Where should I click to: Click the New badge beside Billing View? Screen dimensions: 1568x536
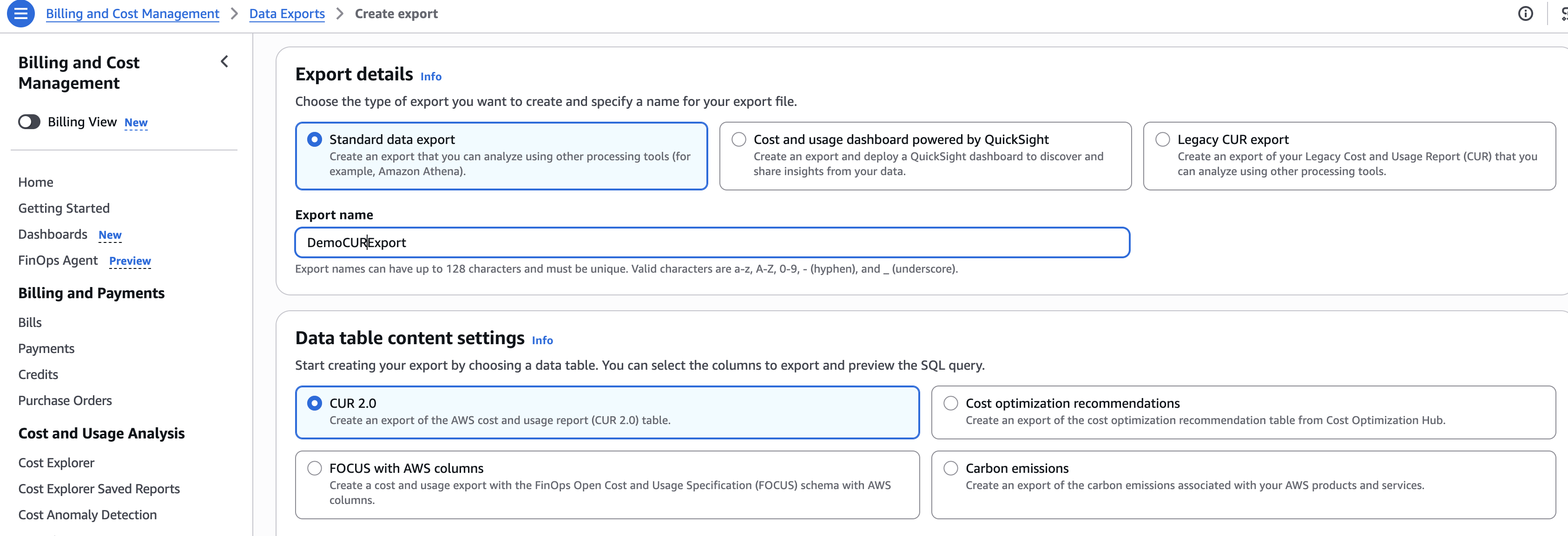pos(136,122)
